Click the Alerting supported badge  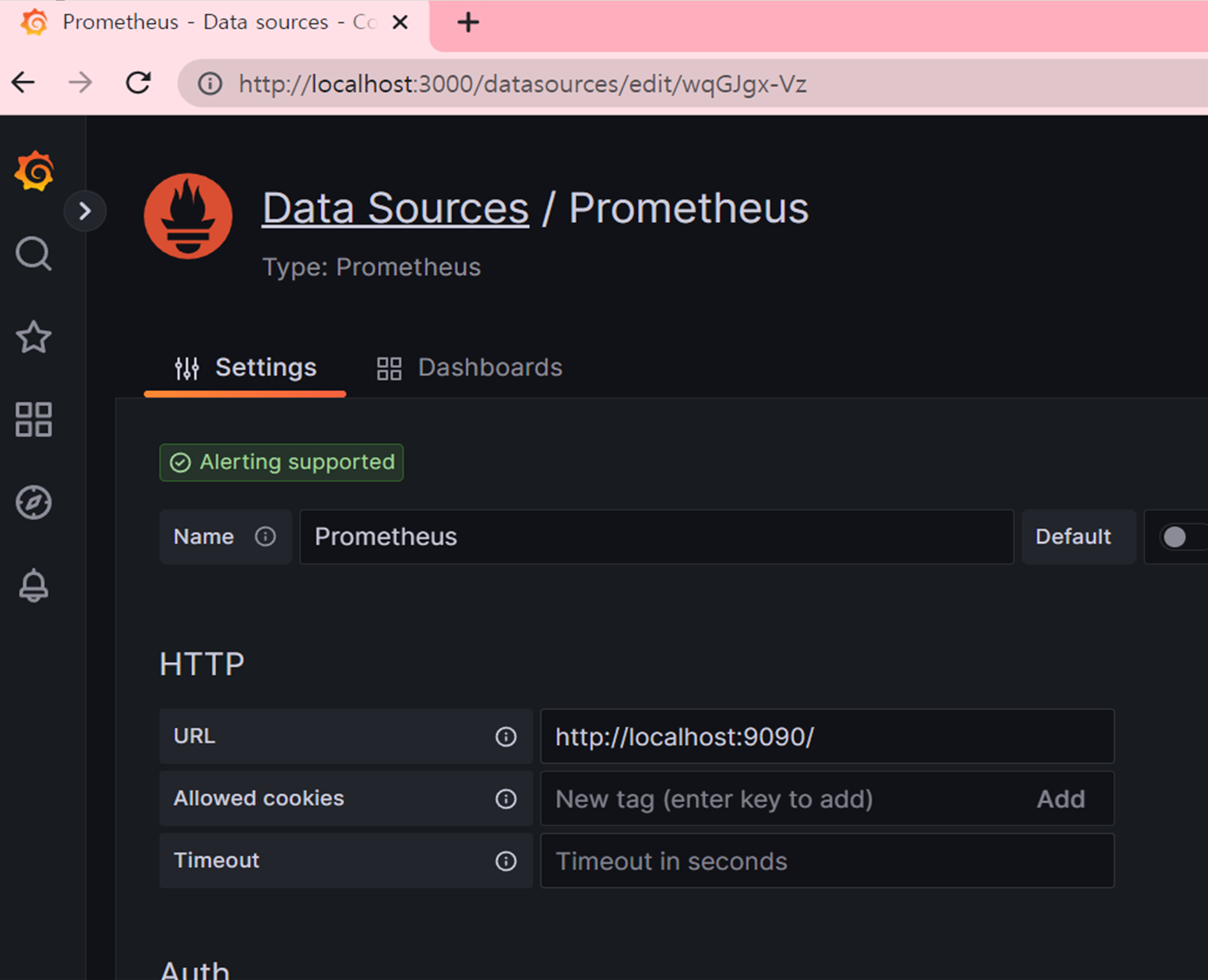[281, 462]
